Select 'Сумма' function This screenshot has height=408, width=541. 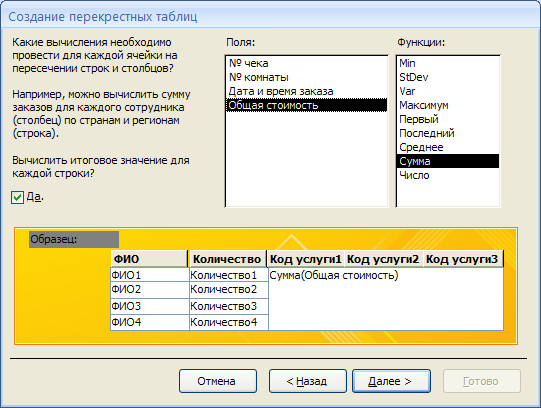(448, 161)
